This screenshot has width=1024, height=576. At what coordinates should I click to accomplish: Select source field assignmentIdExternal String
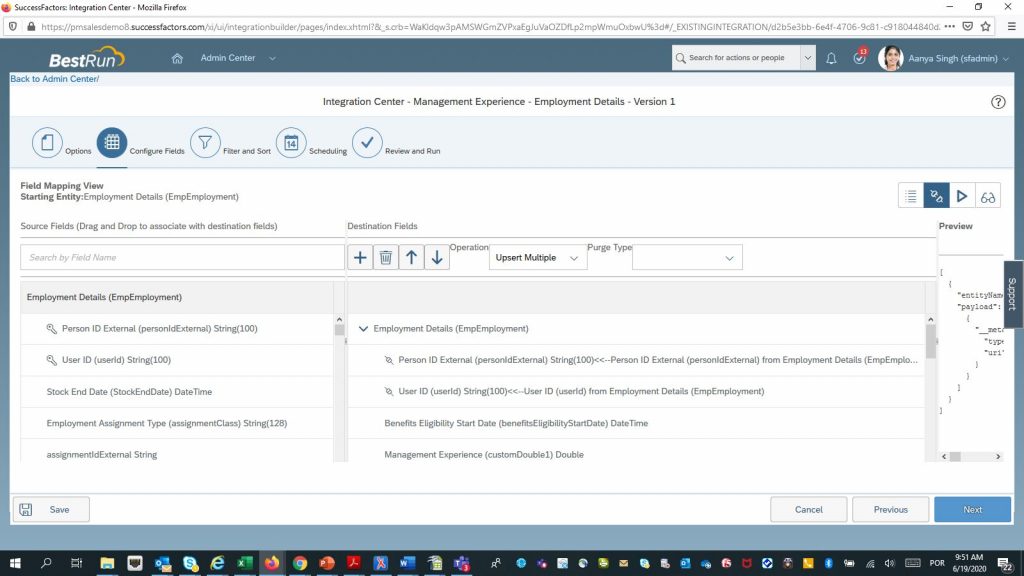(176, 453)
